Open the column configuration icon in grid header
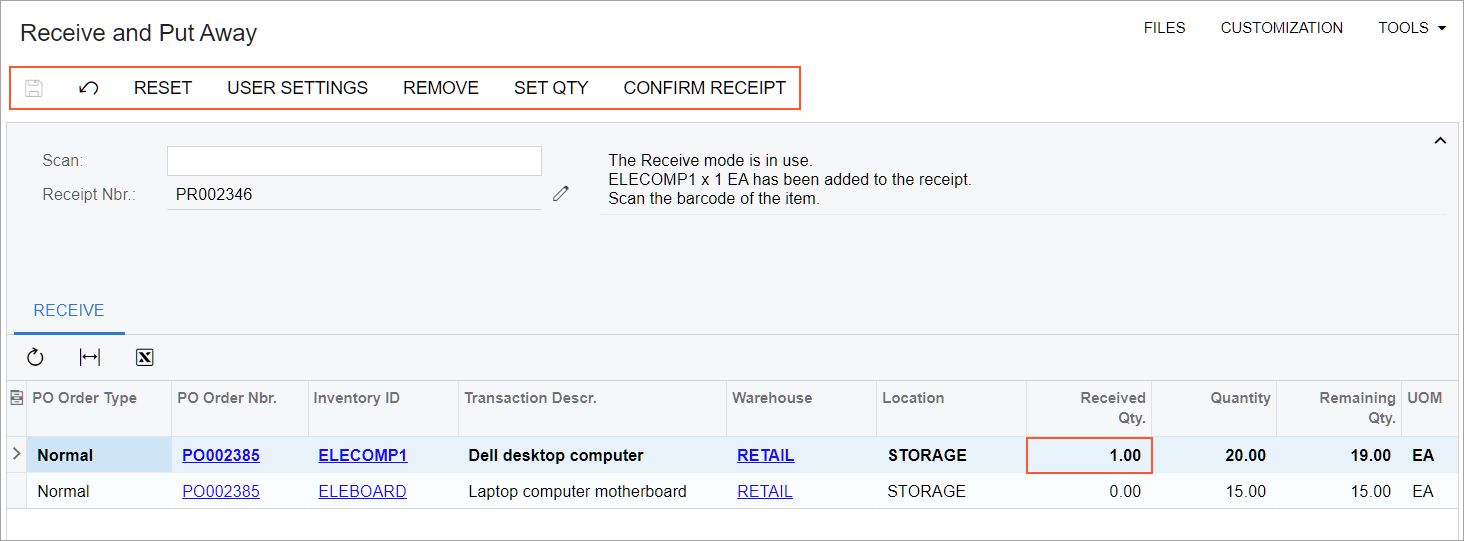The width and height of the screenshot is (1464, 541). (16, 398)
